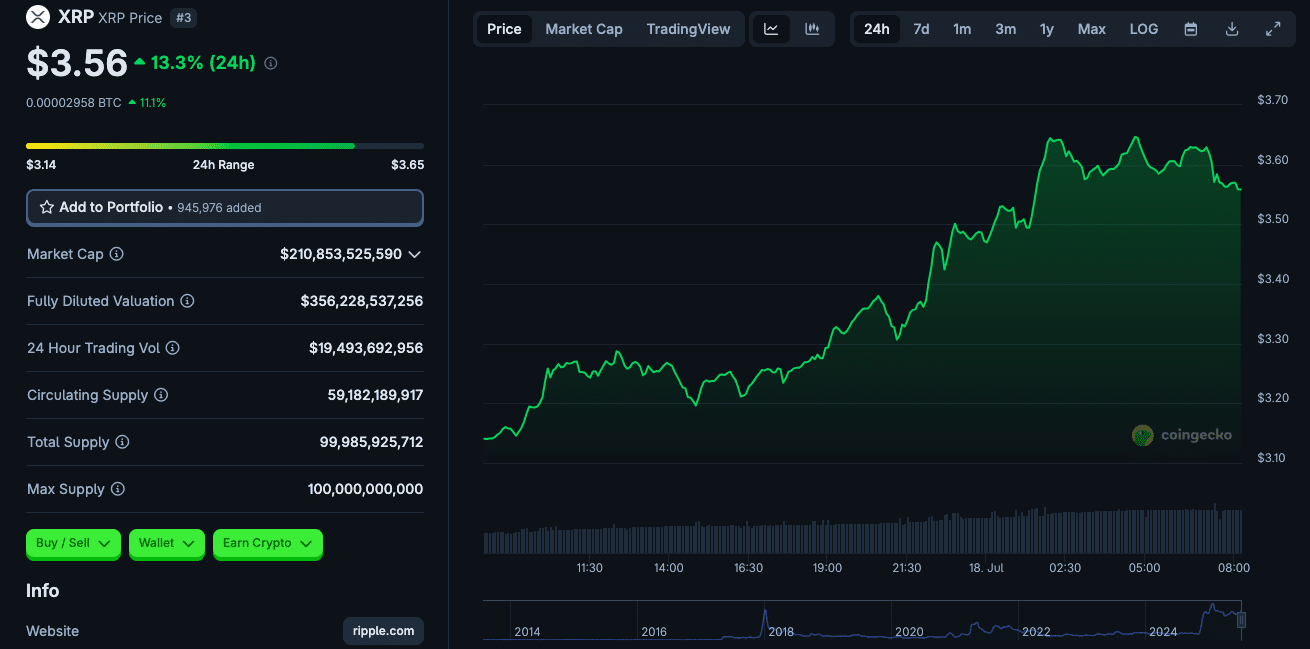The image size is (1310, 649).
Task: Click the $3.56 current price
Action: pos(77,63)
